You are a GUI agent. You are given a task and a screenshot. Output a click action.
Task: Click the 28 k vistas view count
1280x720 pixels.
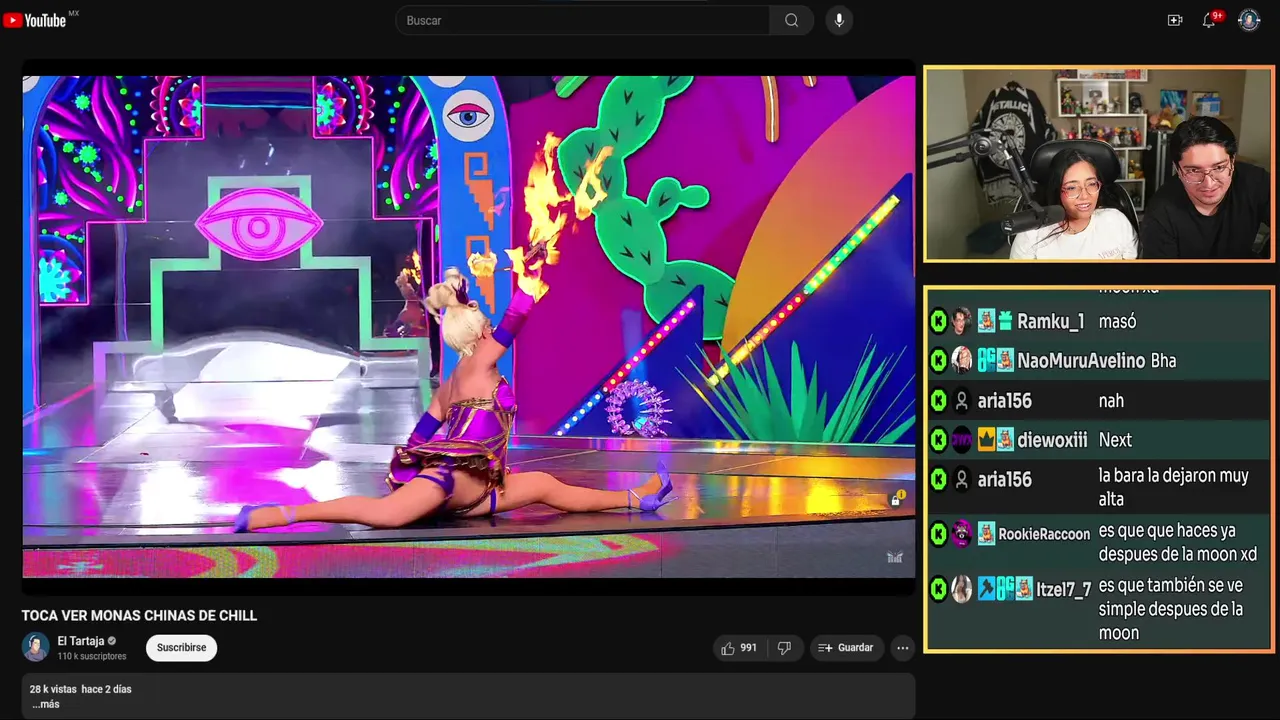(53, 690)
